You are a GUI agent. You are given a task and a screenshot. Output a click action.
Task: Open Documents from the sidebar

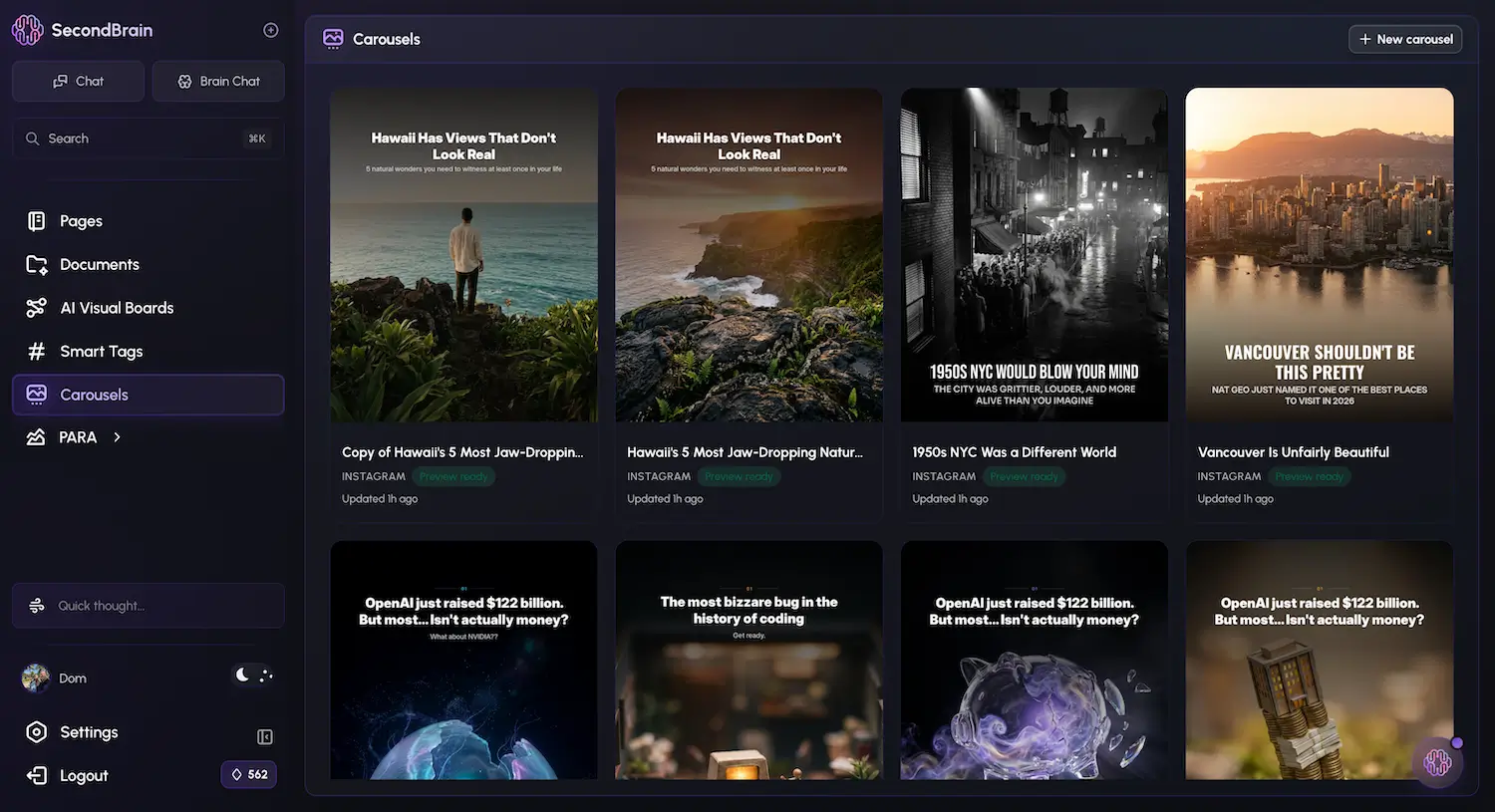(100, 264)
